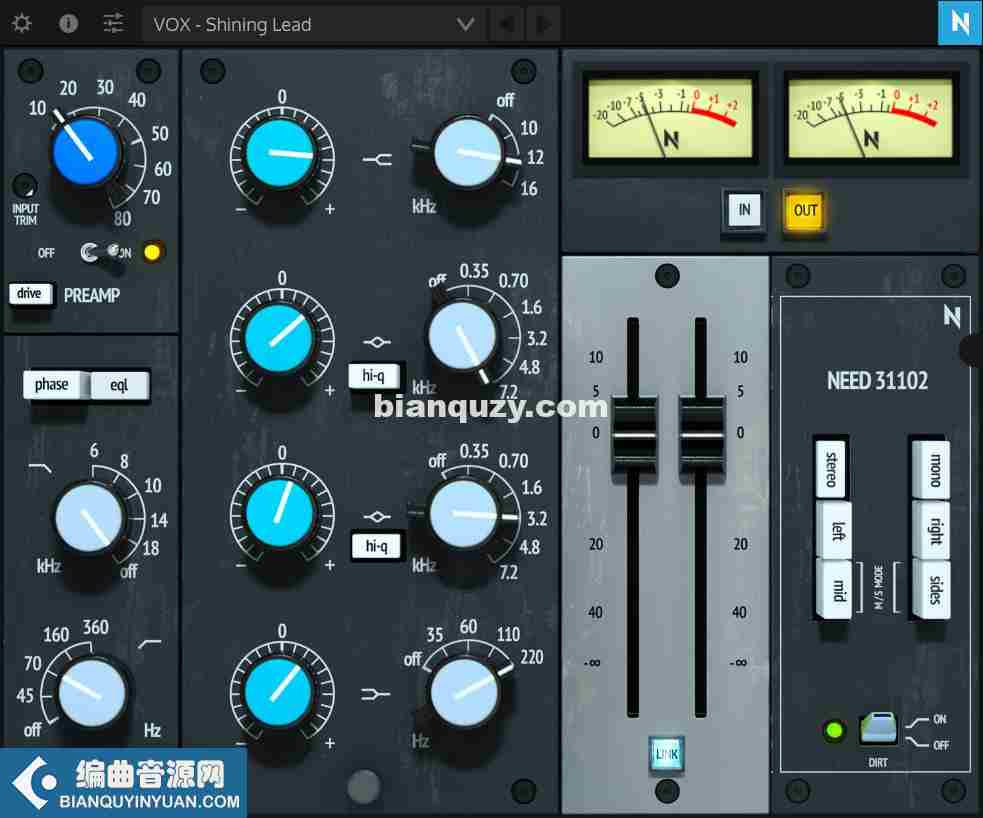Click the lower mid bell curve symbol
This screenshot has height=818, width=983.
click(377, 516)
